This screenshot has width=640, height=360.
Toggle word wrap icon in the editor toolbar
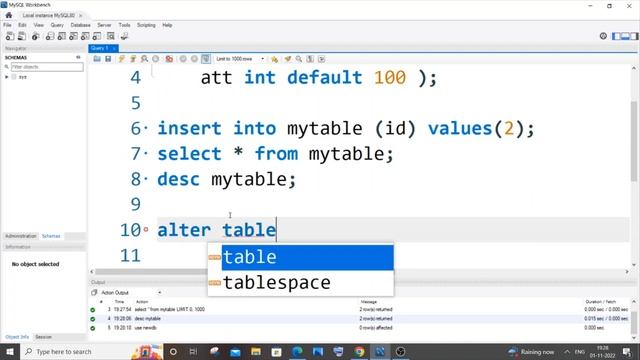(x=322, y=59)
